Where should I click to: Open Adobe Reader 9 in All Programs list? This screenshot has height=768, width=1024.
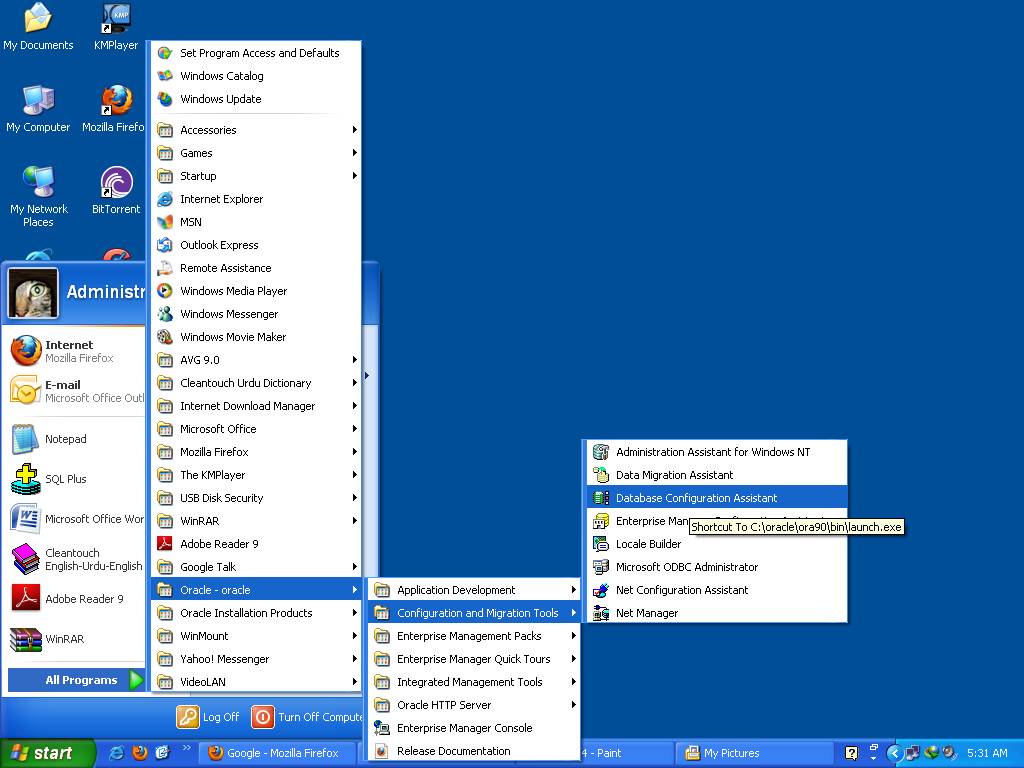point(256,544)
